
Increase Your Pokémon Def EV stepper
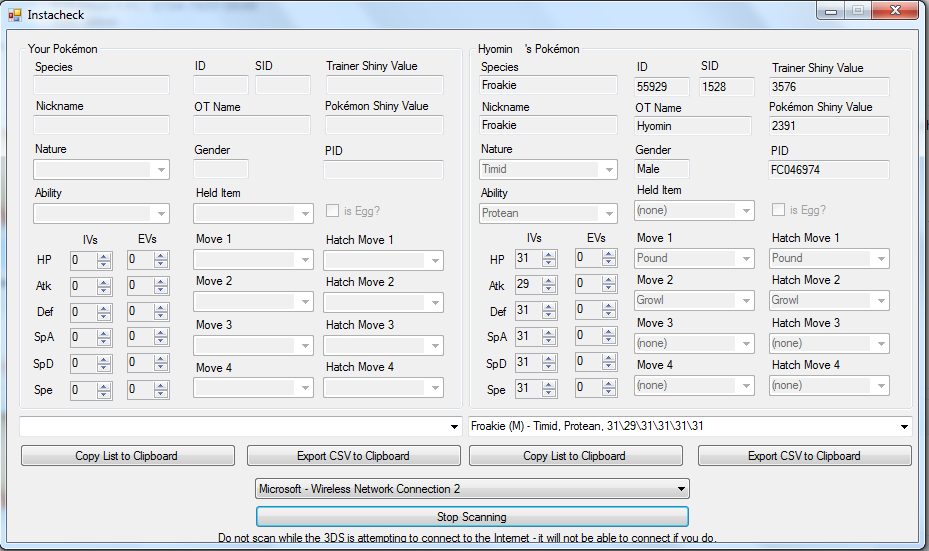[161, 308]
